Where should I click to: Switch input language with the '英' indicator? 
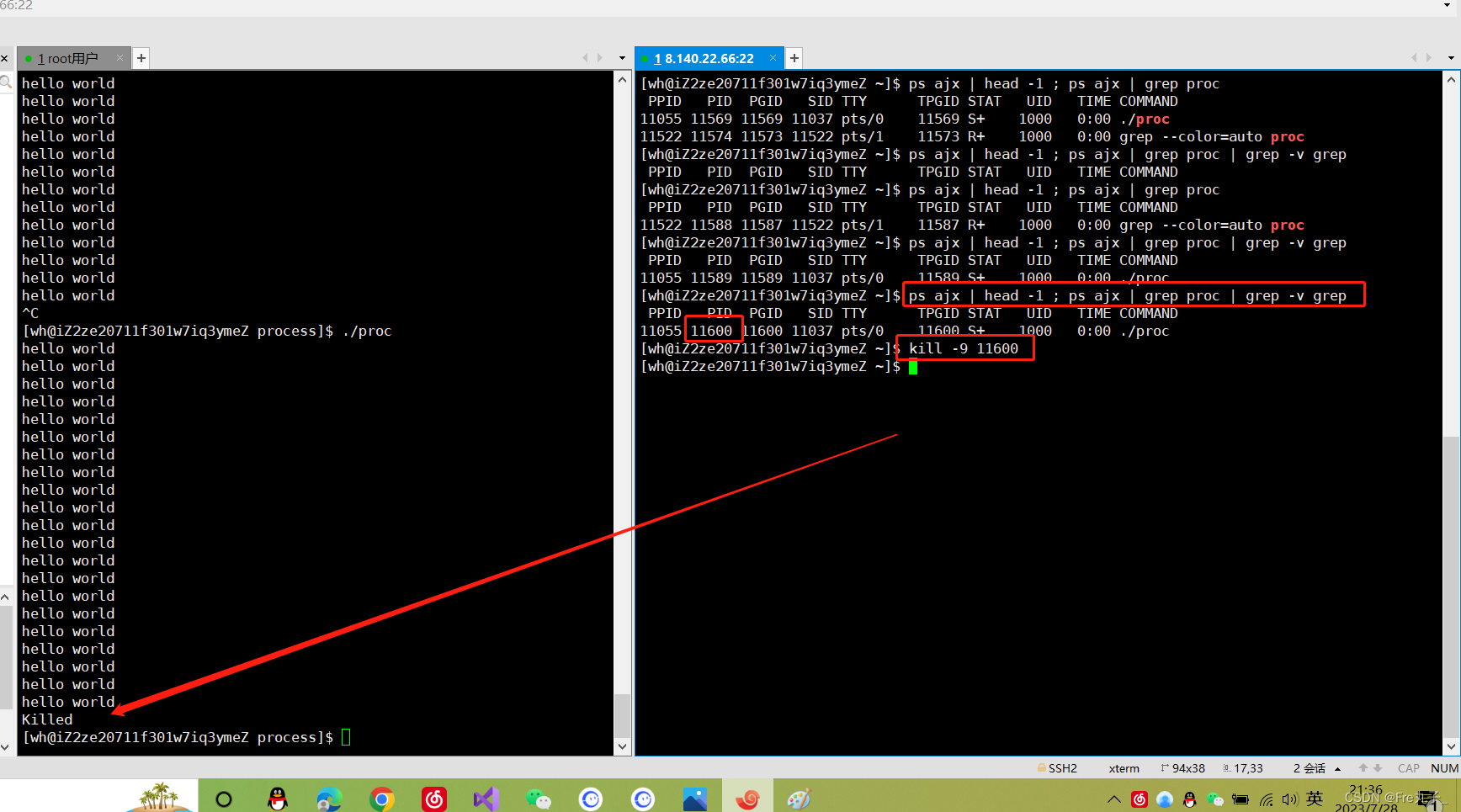click(1315, 799)
